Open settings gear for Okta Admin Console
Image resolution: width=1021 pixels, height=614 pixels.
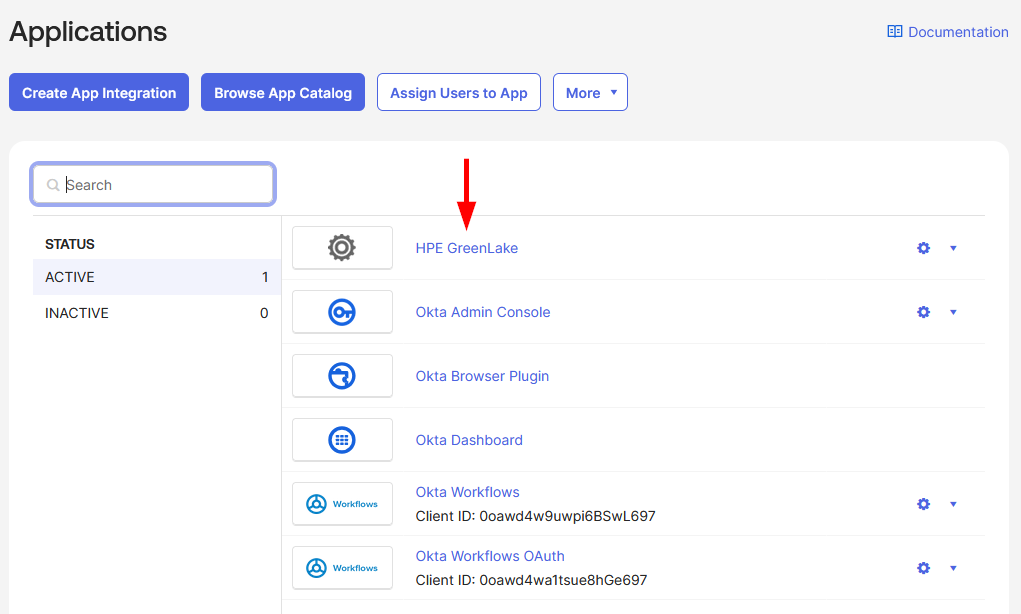click(923, 312)
